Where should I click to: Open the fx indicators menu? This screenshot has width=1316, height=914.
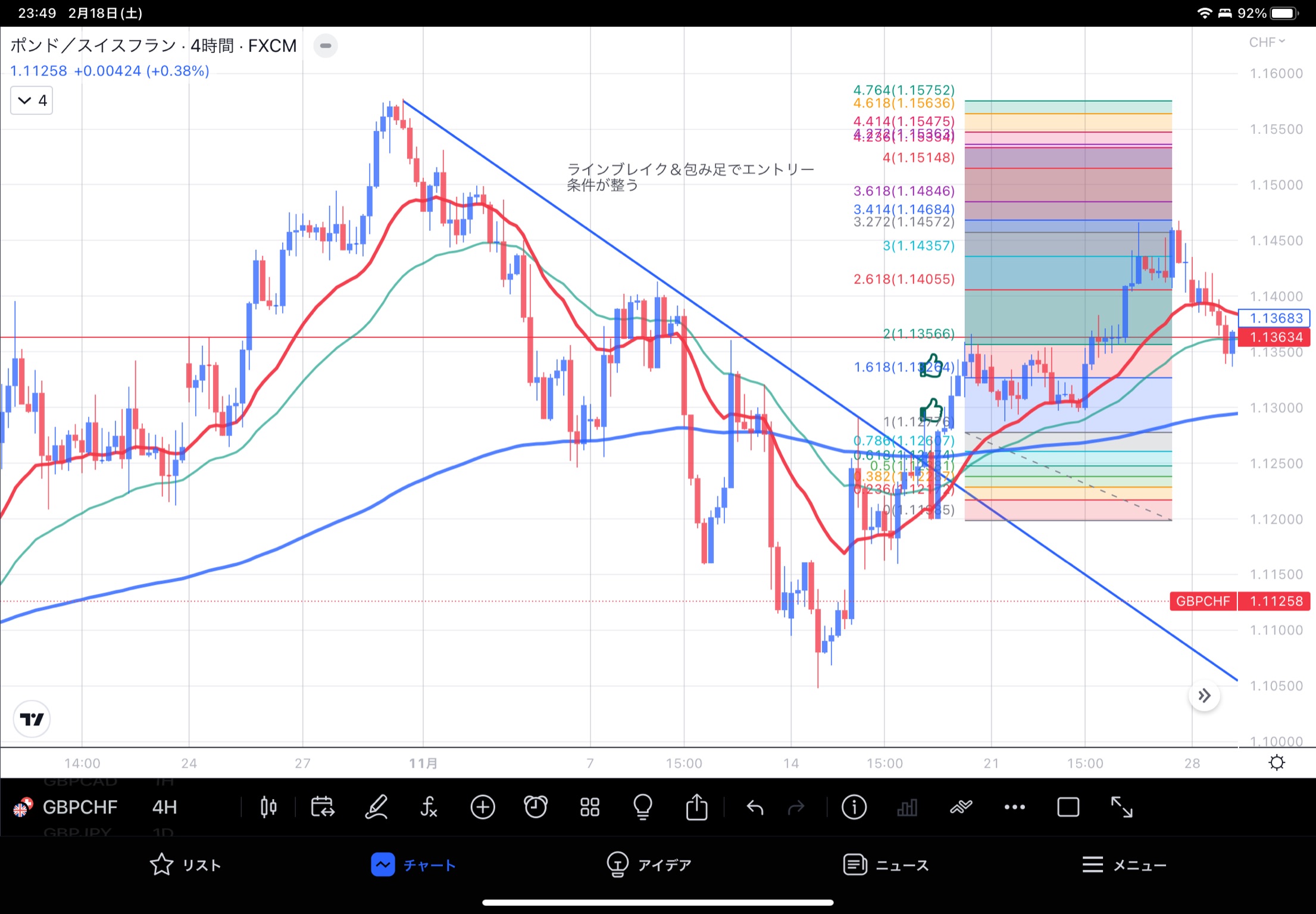tap(429, 807)
